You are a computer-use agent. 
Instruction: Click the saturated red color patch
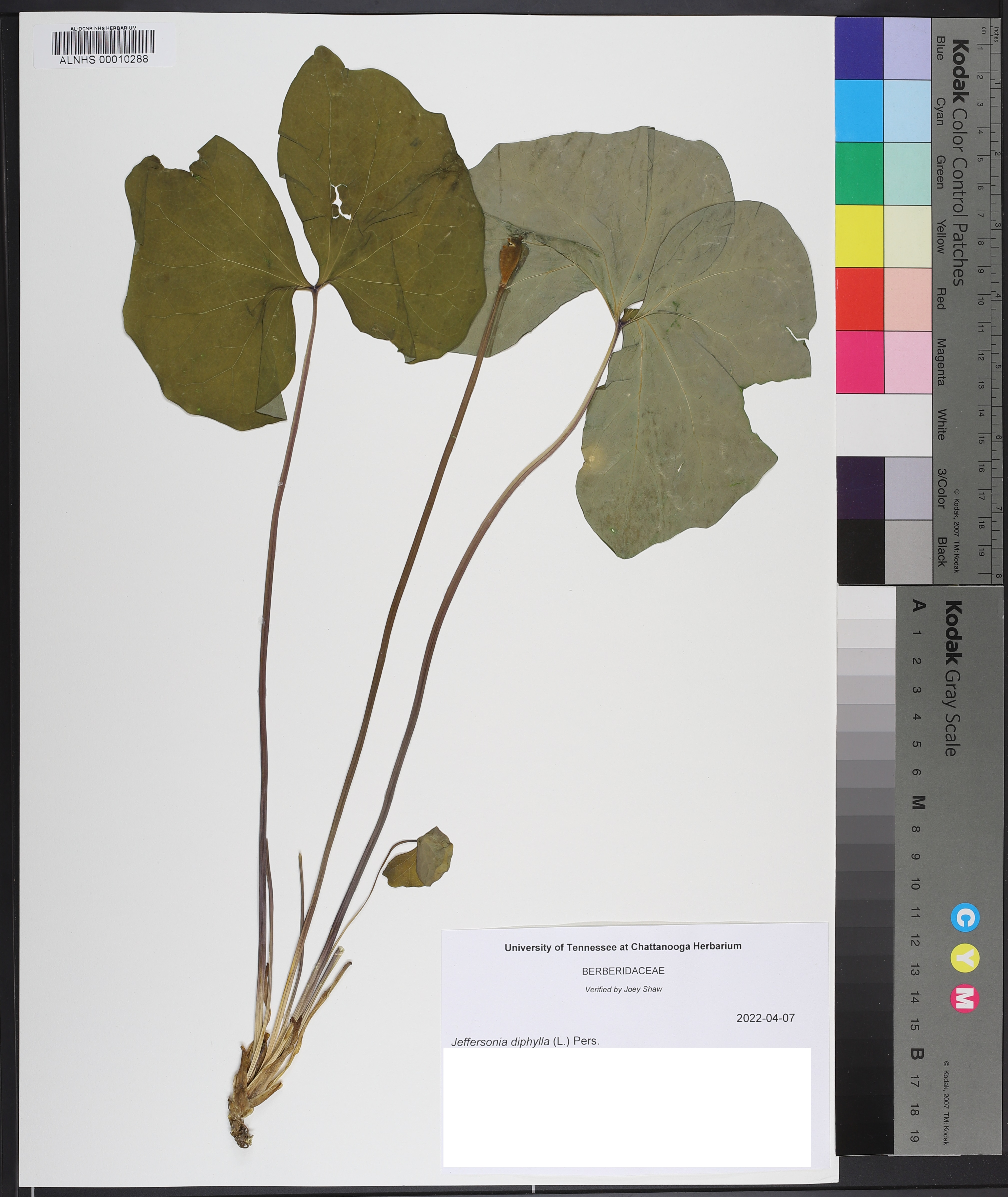859,299
